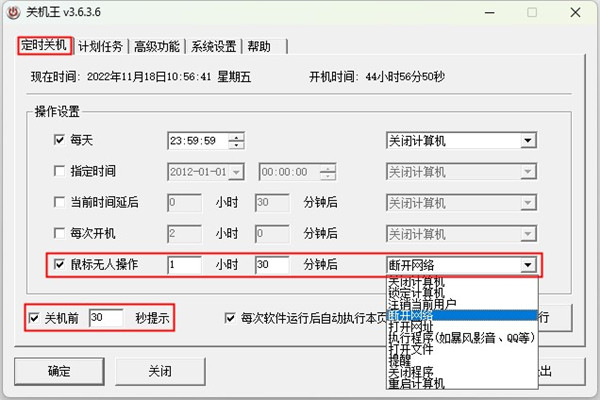
Task: Click the 每次开机 hours field
Action: click(x=184, y=234)
